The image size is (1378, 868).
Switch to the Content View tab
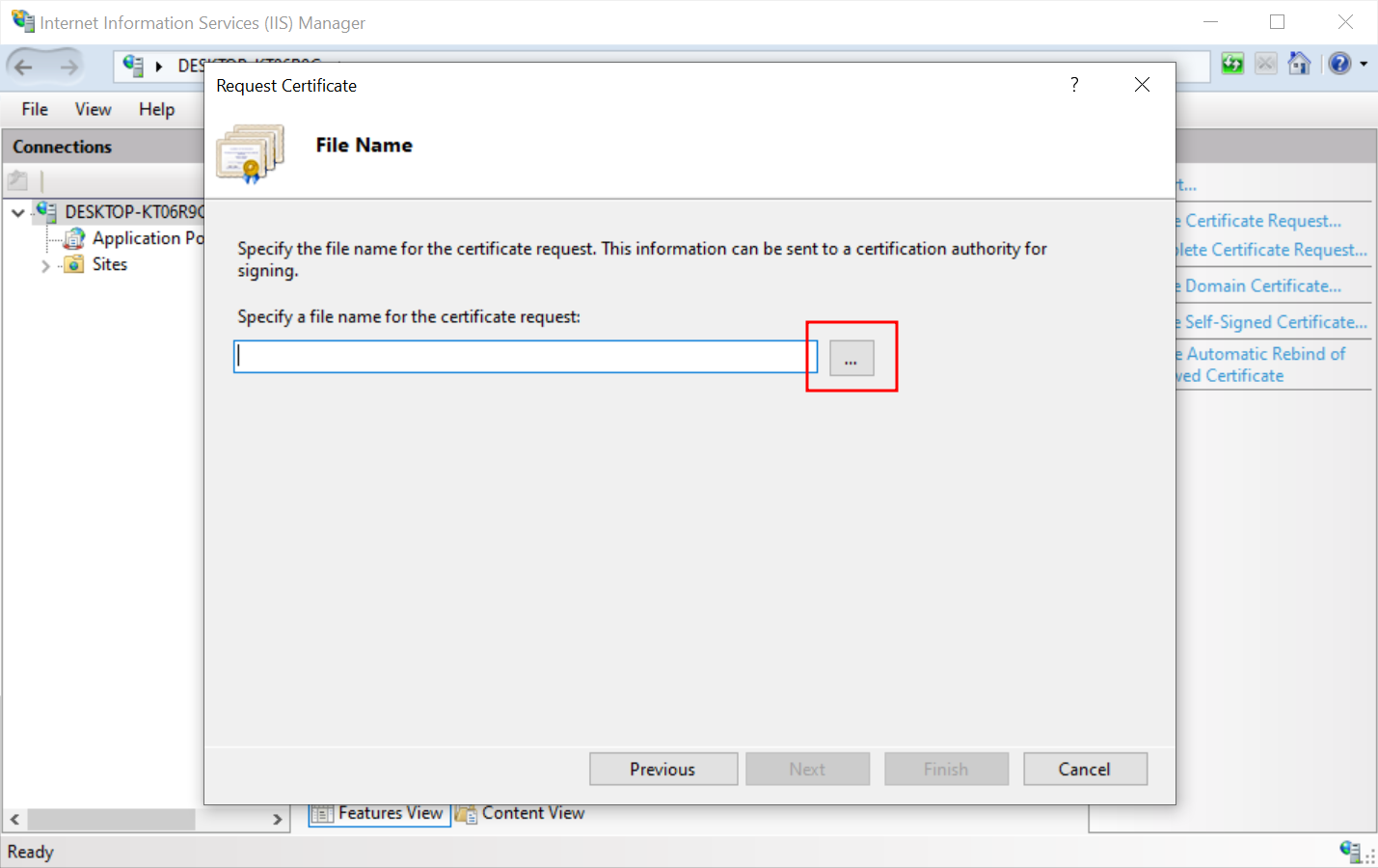521,813
